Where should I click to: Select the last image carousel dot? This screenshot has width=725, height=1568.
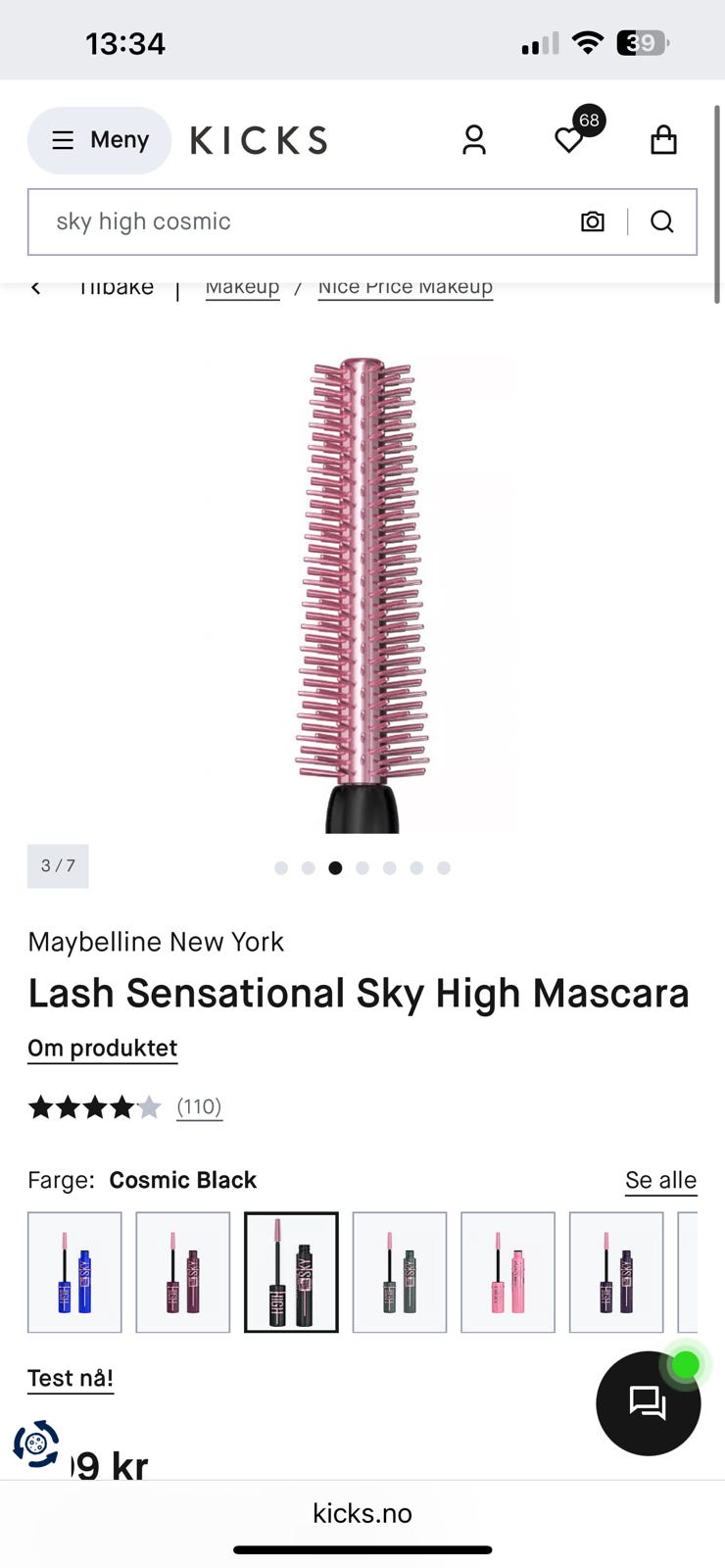pos(444,867)
